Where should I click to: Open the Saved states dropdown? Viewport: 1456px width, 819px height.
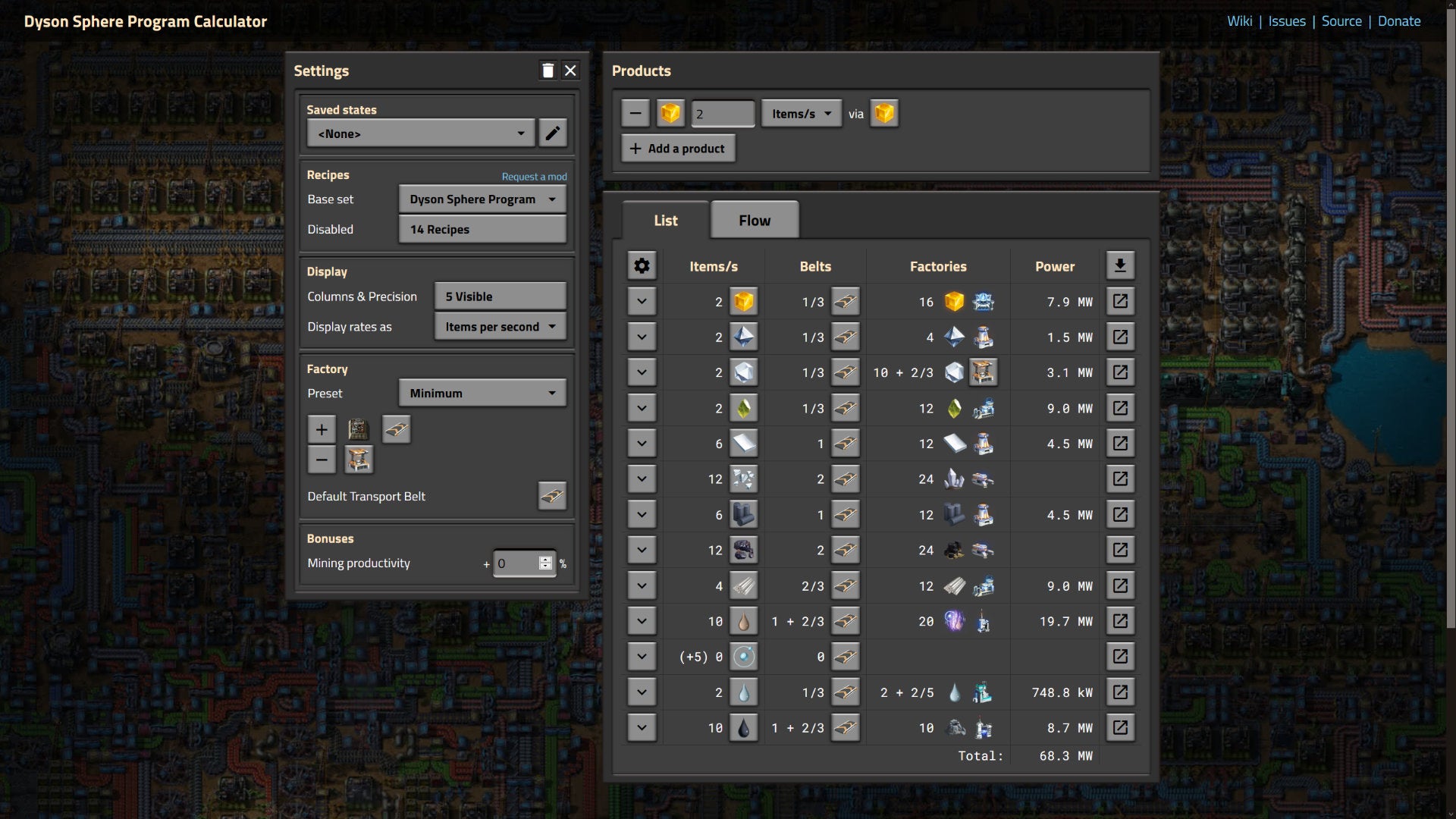(x=421, y=133)
